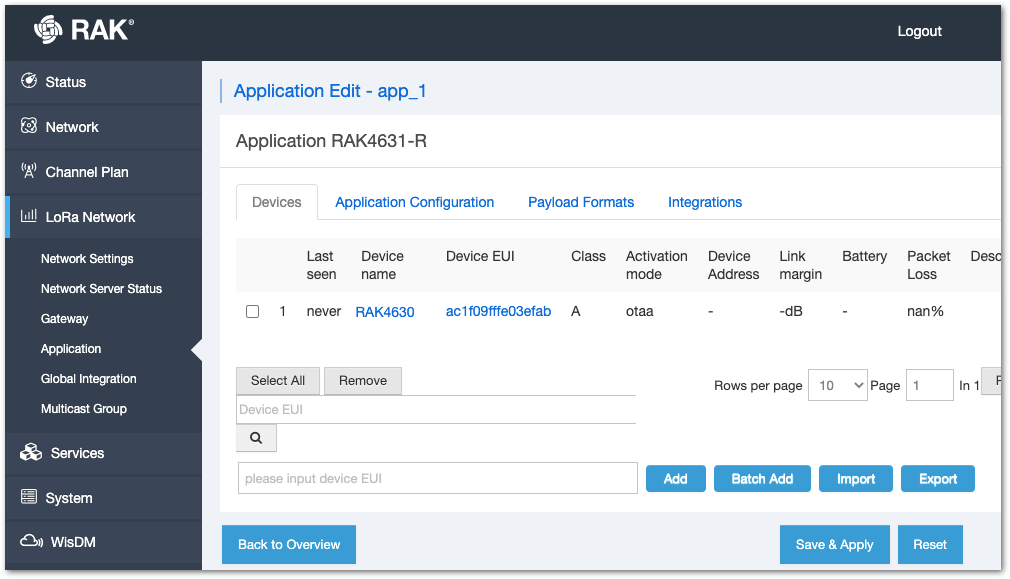Click the Reset button
Viewport: 1010px width, 579px height.
click(930, 544)
